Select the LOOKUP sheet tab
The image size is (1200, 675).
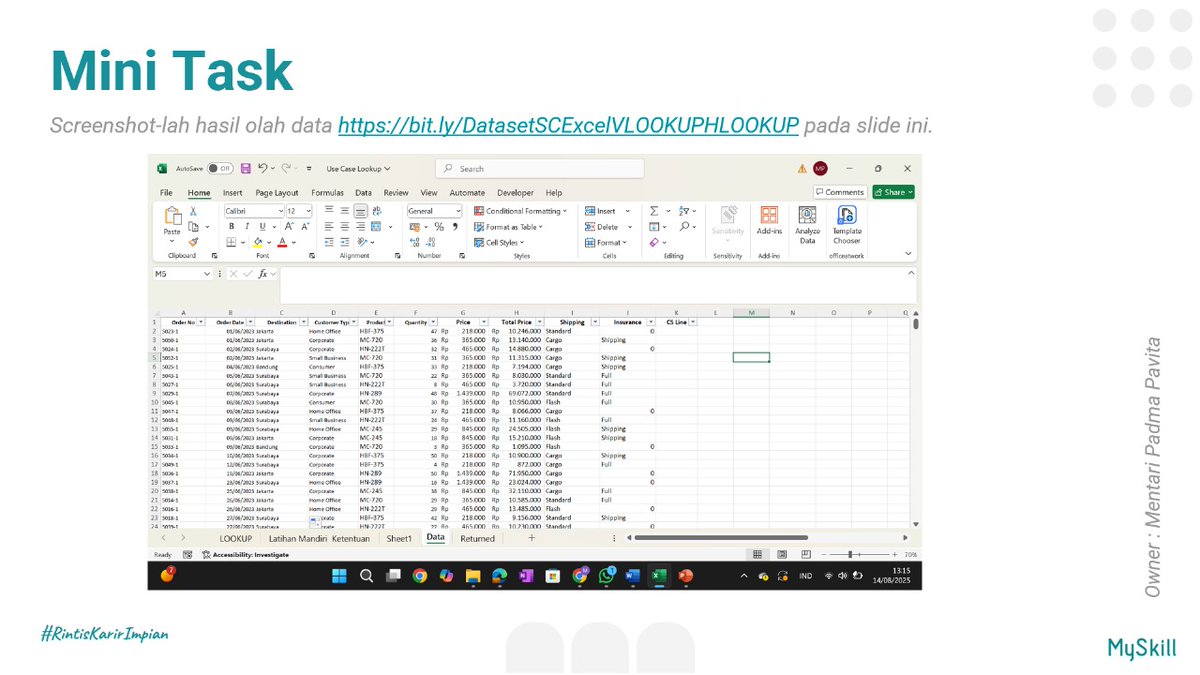[x=237, y=538]
